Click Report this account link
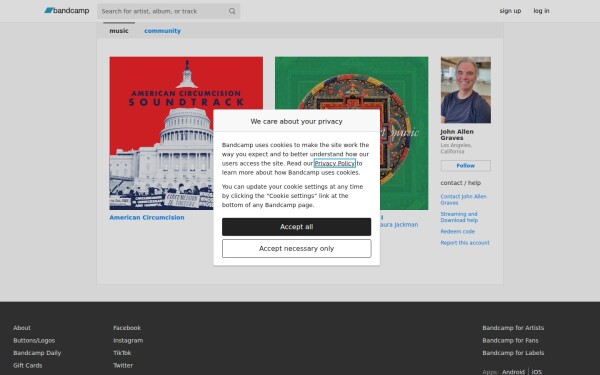 pyautogui.click(x=465, y=243)
